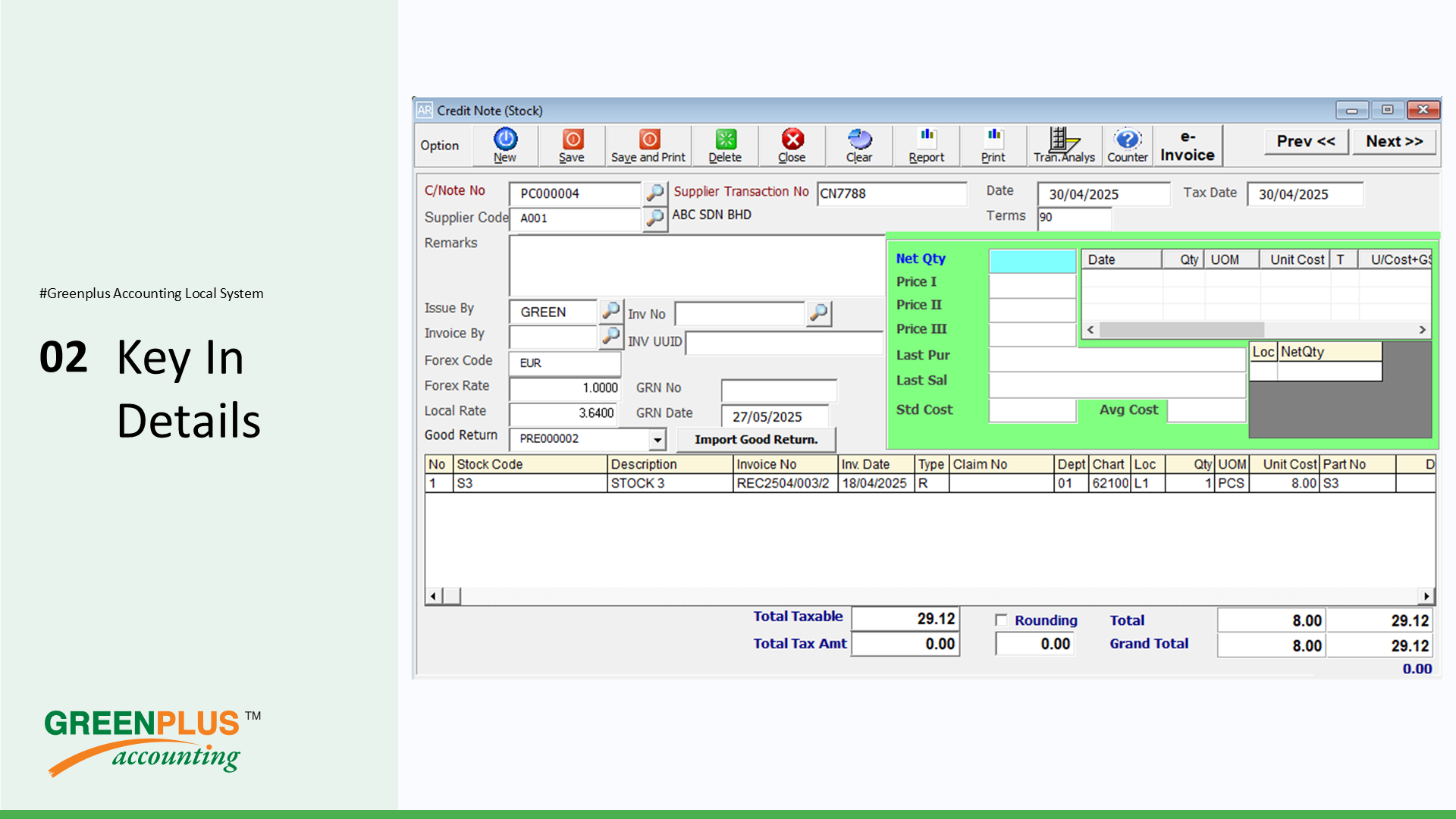Select stock code cell S3
This screenshot has height=819, width=1456.
pyautogui.click(x=530, y=483)
